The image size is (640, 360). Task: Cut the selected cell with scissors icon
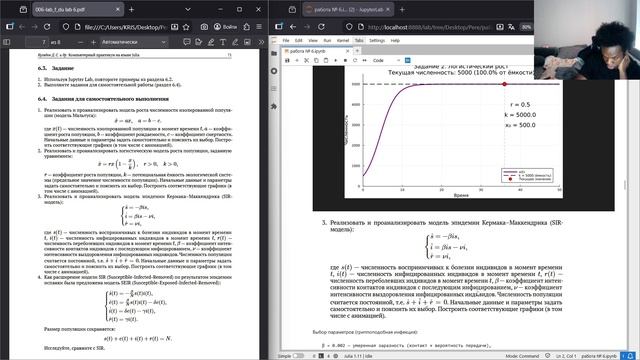[307, 60]
